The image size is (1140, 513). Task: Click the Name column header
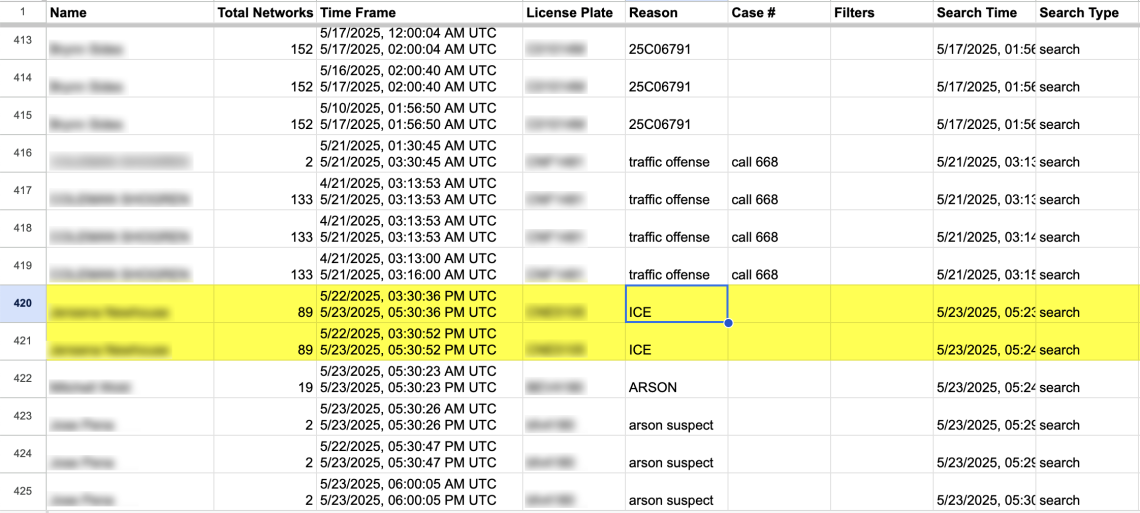pos(131,13)
